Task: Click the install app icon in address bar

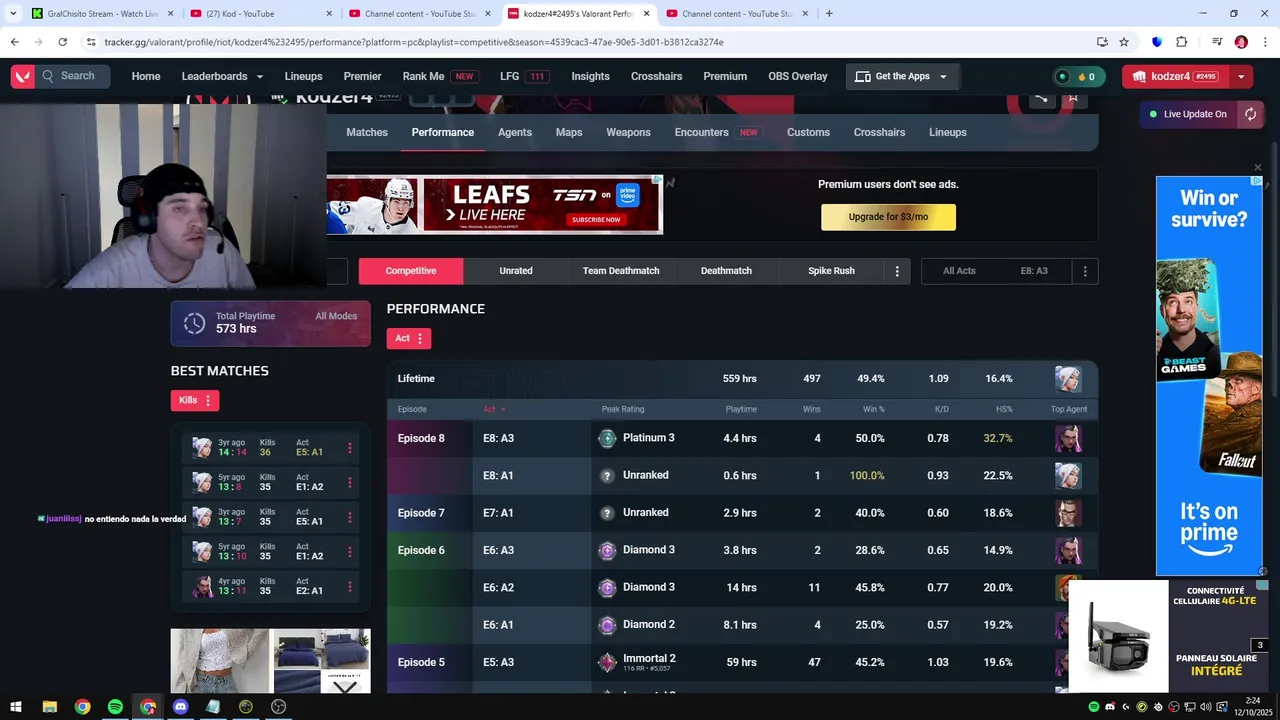Action: [1102, 42]
